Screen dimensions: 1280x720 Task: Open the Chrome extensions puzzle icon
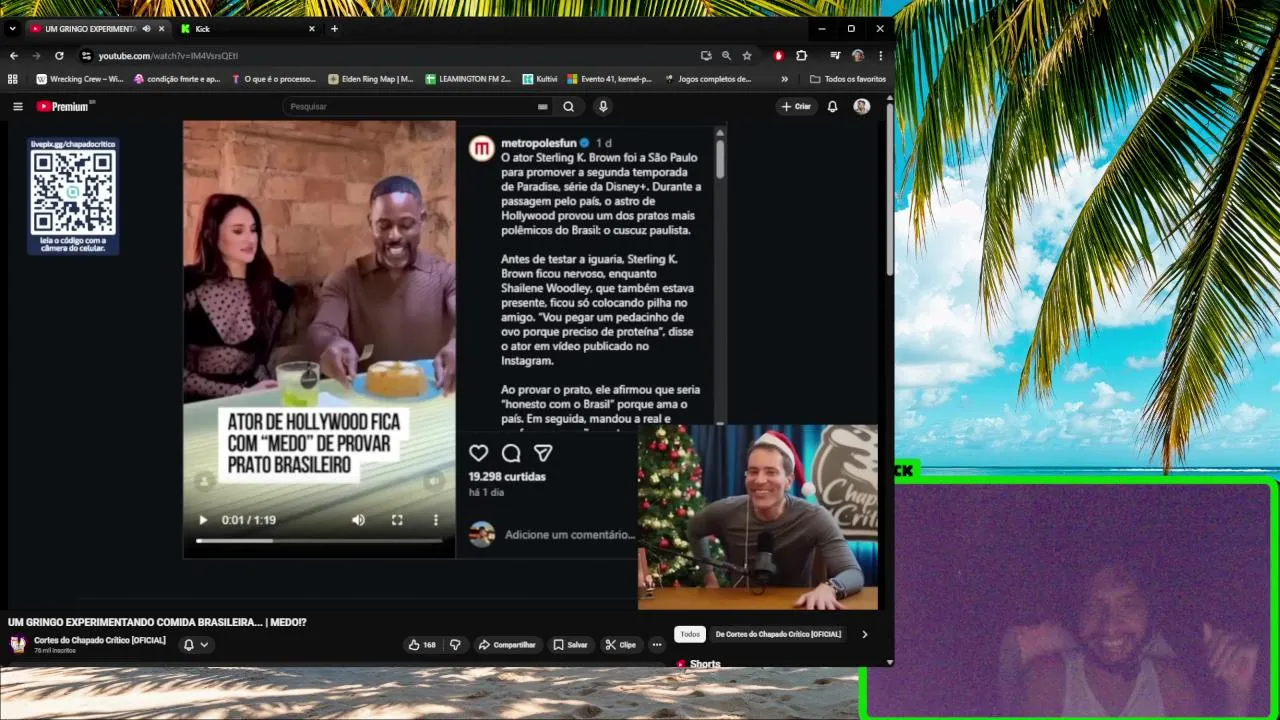(801, 56)
